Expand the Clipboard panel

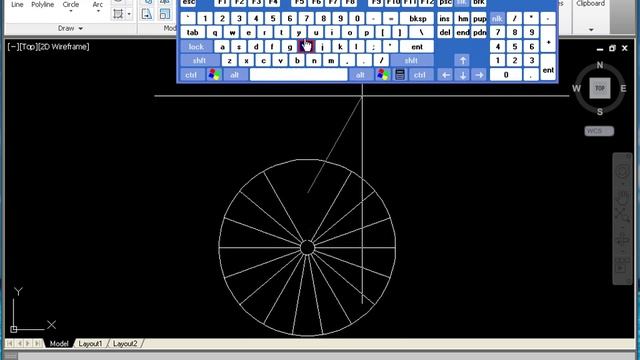coord(591,29)
